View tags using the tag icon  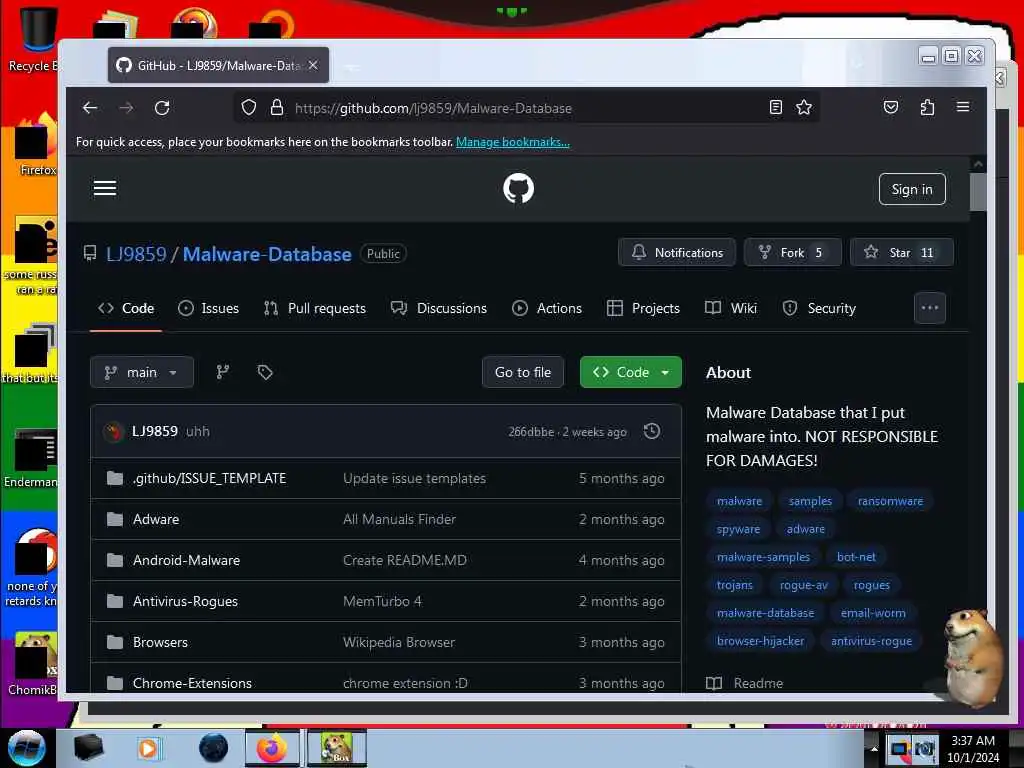point(264,372)
